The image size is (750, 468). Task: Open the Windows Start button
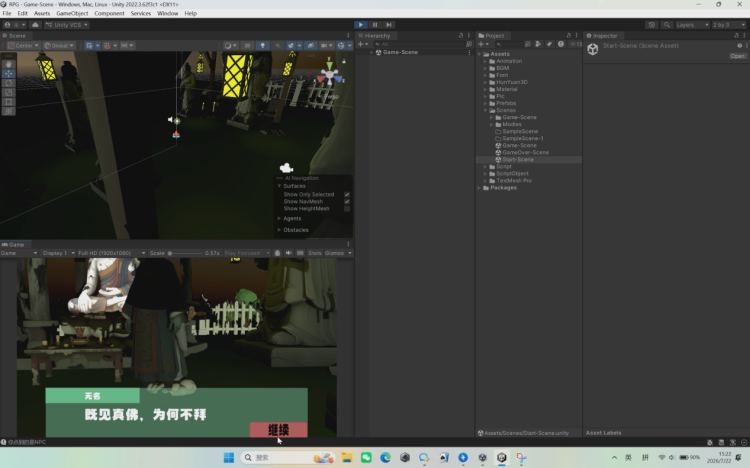(x=229, y=458)
